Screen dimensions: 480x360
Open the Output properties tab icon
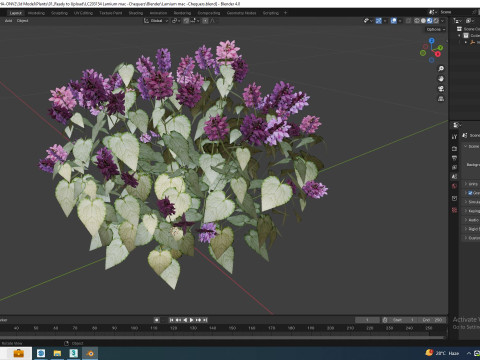coord(454,158)
